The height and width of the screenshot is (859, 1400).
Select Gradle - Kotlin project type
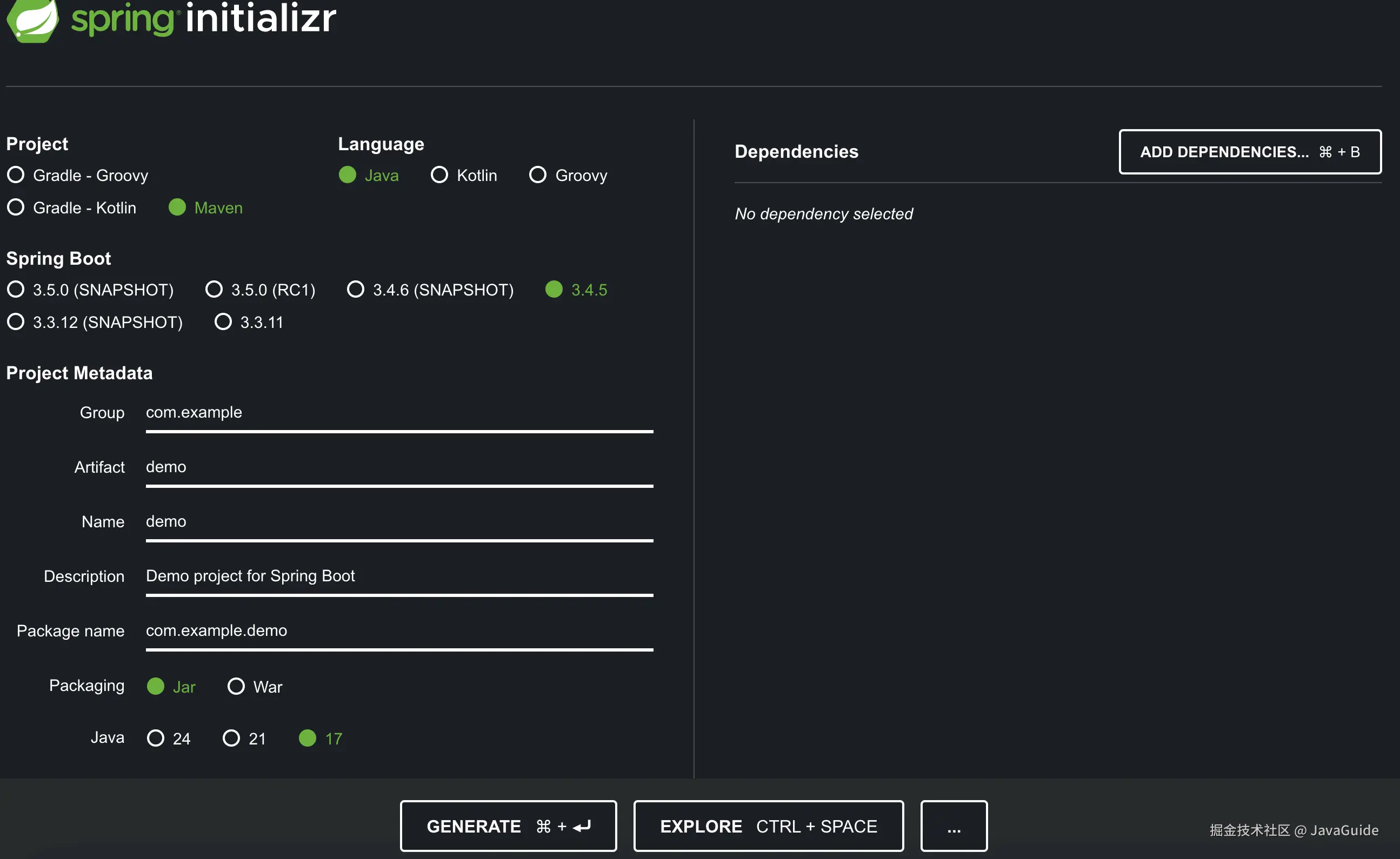16,207
